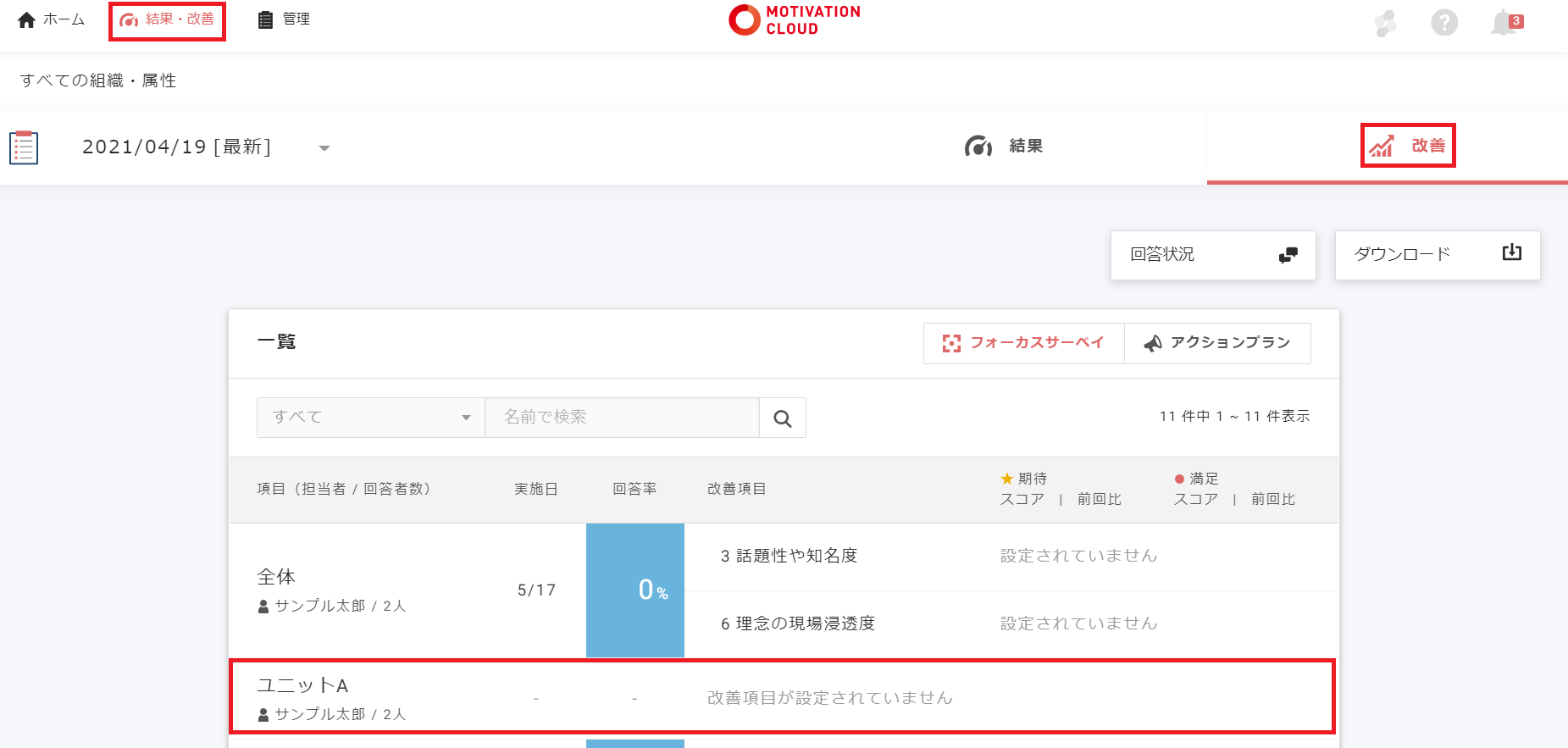
Task: Click the survey clipboard icon
Action: 24,147
